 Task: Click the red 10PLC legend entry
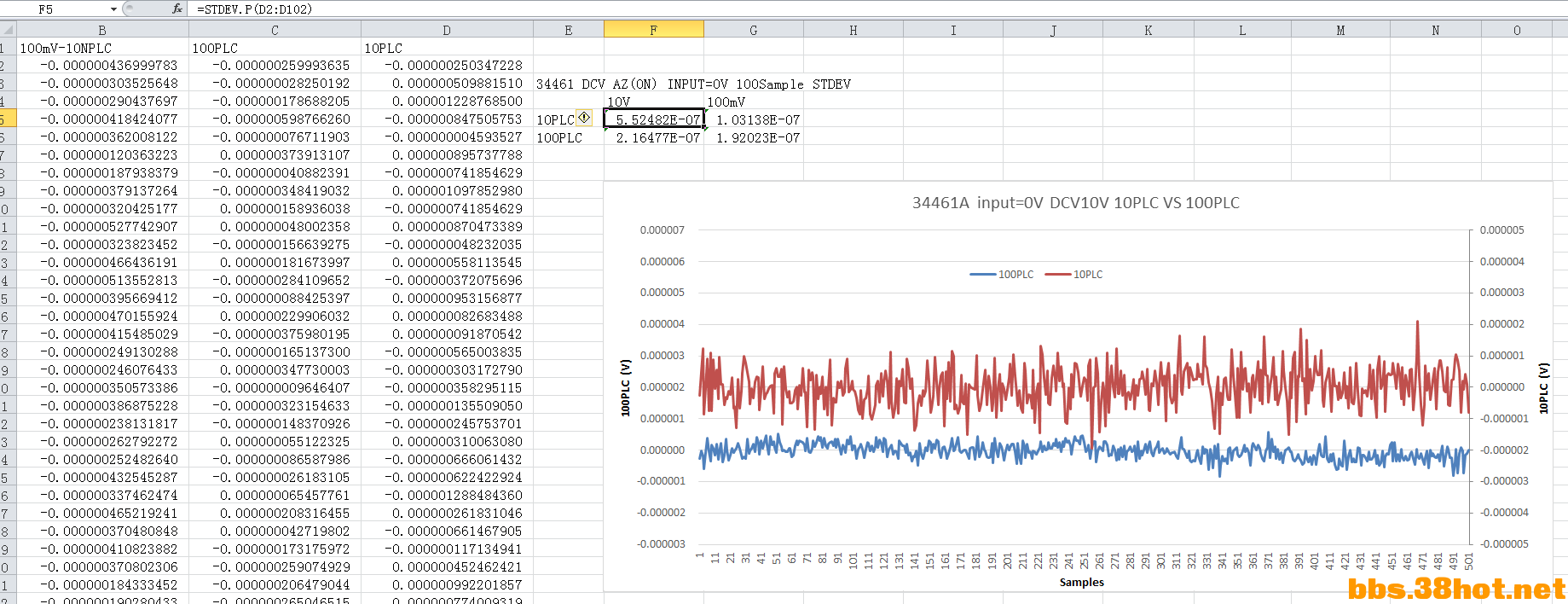pyautogui.click(x=1074, y=274)
